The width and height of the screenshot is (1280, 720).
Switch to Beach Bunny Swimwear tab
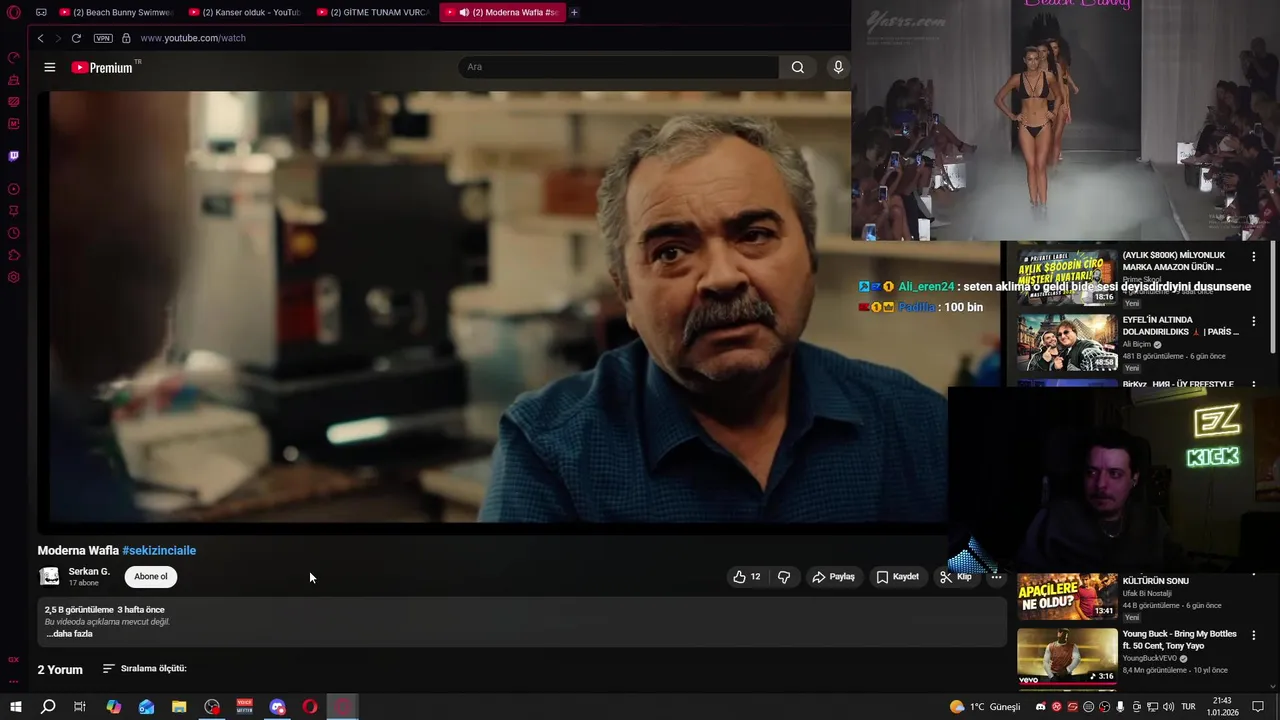tap(115, 12)
